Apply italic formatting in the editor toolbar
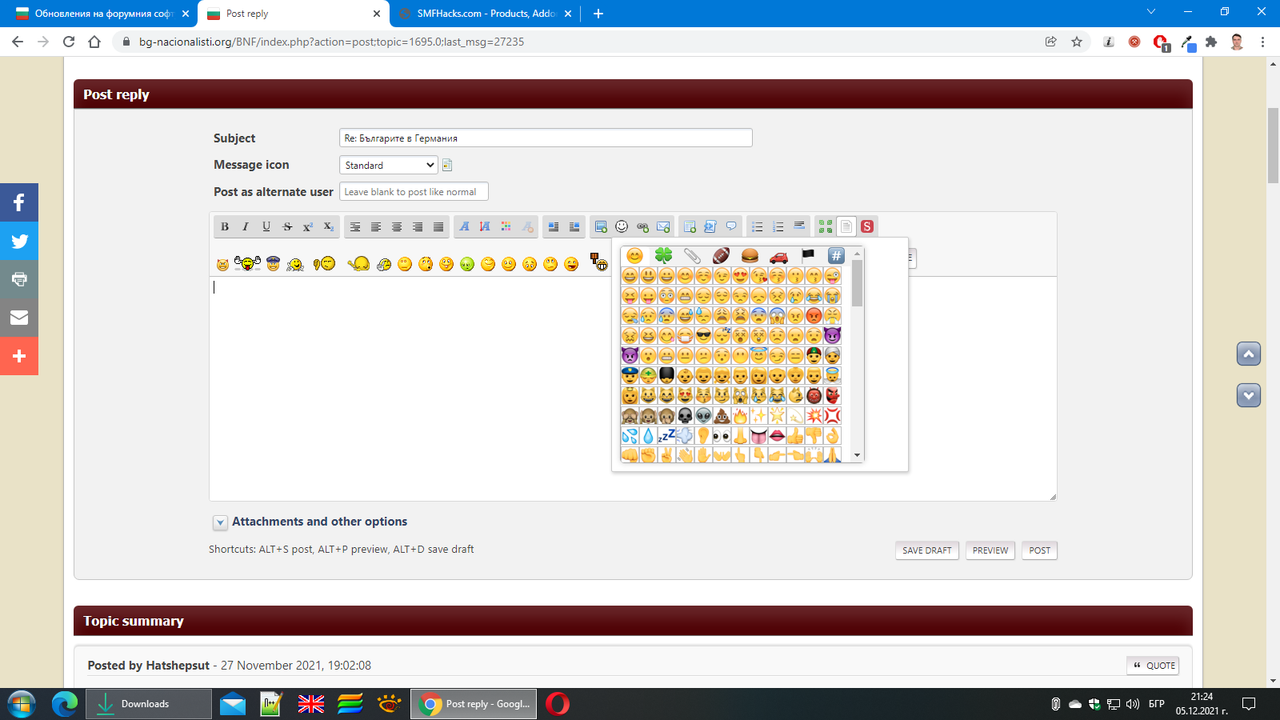Viewport: 1280px width, 720px height. click(x=245, y=227)
